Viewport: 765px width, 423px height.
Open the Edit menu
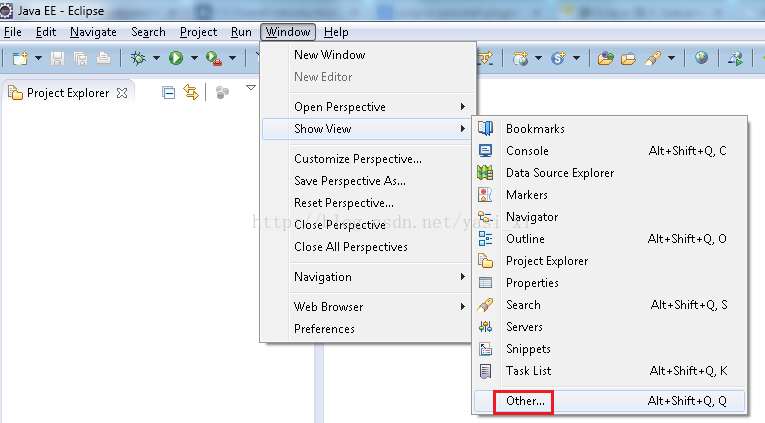coord(46,32)
